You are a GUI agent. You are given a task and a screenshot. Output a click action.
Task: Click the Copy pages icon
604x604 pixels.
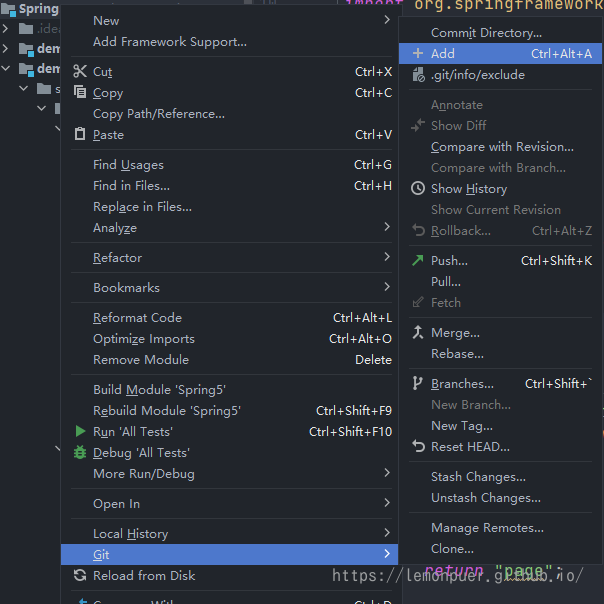point(80,92)
